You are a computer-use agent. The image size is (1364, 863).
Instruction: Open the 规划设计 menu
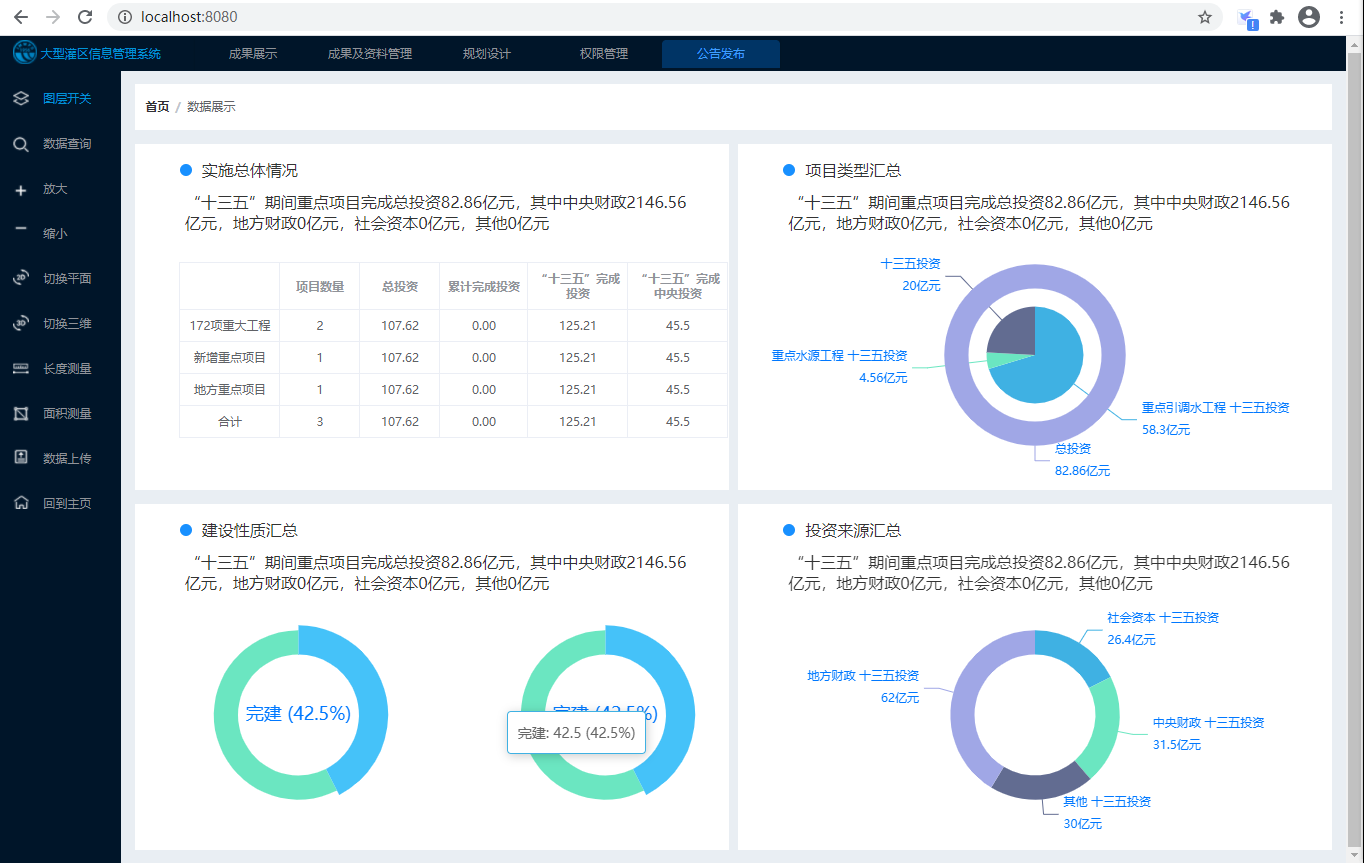pos(487,54)
